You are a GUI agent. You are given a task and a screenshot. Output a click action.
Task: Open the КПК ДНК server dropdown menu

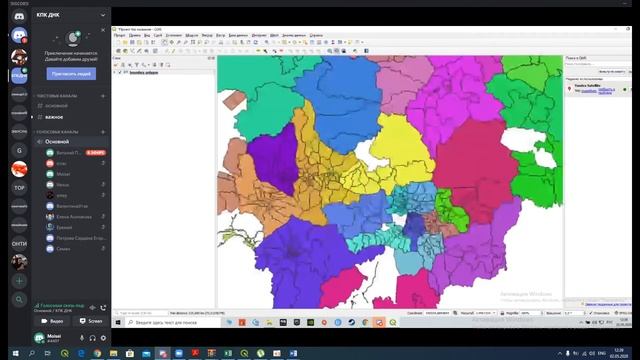pyautogui.click(x=103, y=15)
